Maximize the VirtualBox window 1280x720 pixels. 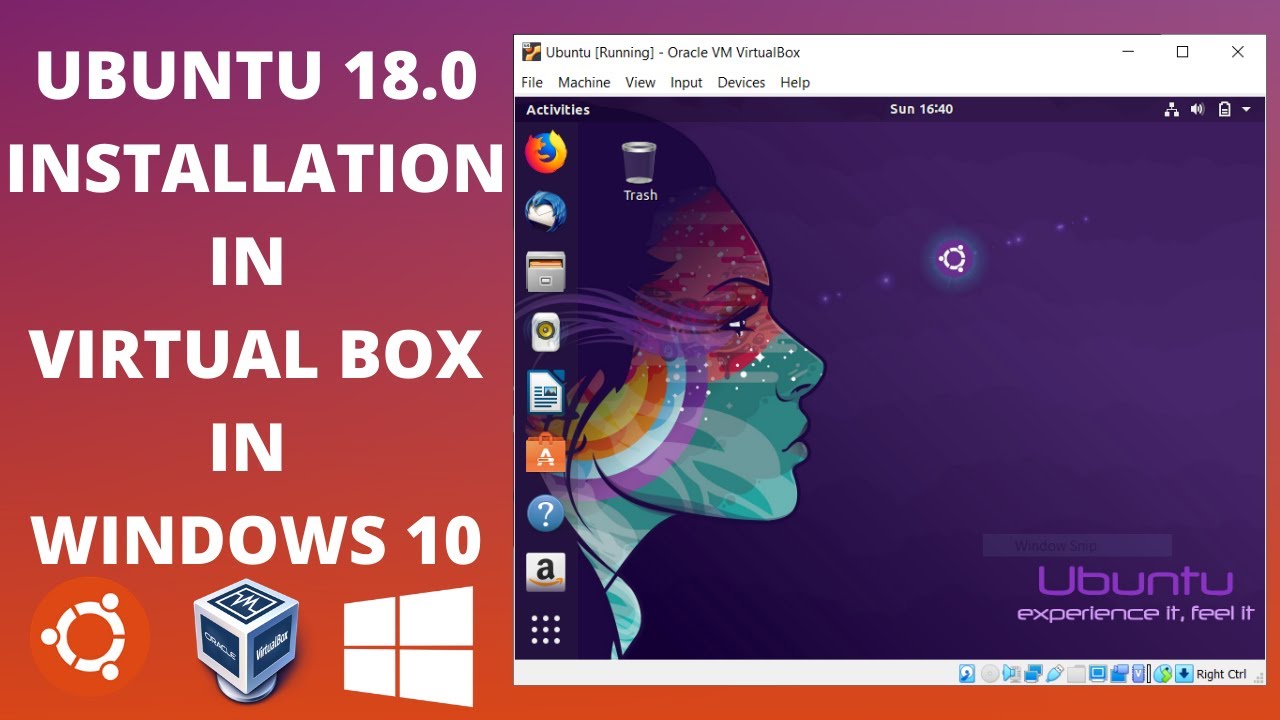tap(1183, 52)
